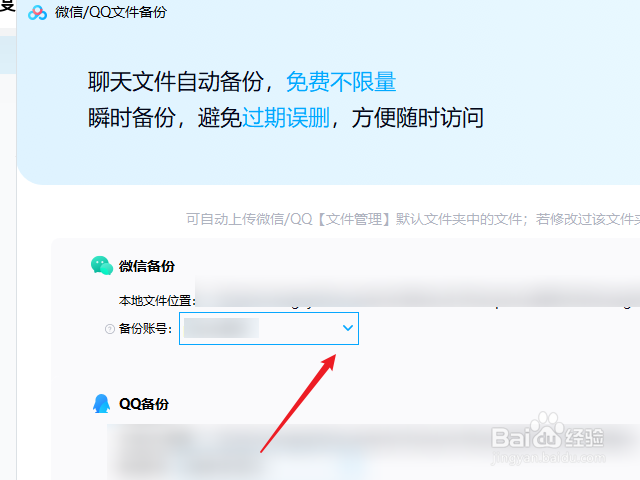Viewport: 640px width, 480px height.
Task: Select the QQ备份 section heading
Action: [x=144, y=404]
